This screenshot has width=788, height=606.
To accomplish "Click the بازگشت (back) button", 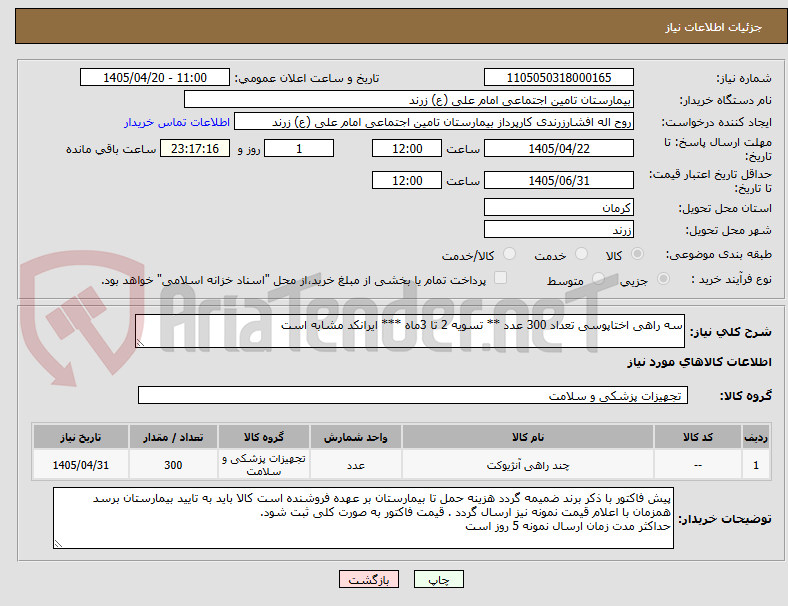I will click(x=369, y=579).
